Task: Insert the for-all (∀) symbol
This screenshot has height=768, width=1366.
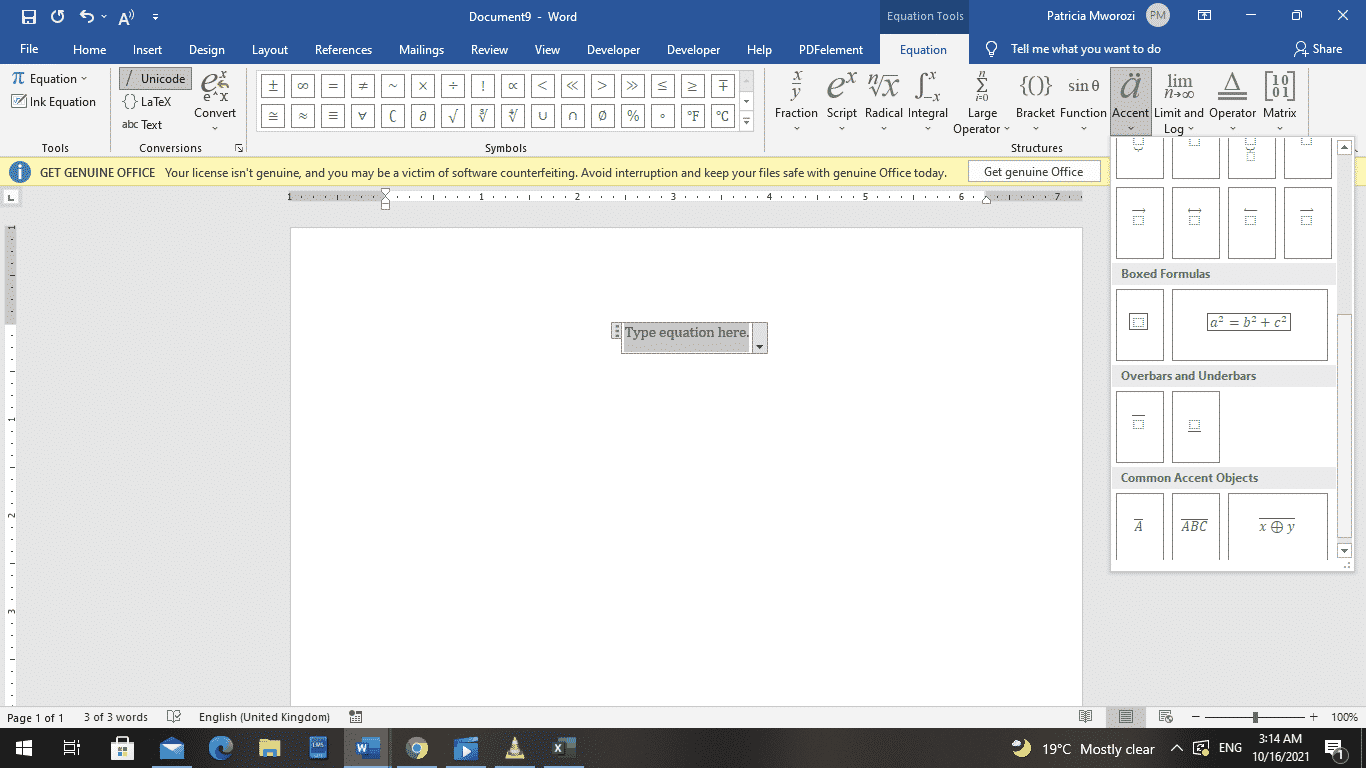Action: pyautogui.click(x=363, y=116)
